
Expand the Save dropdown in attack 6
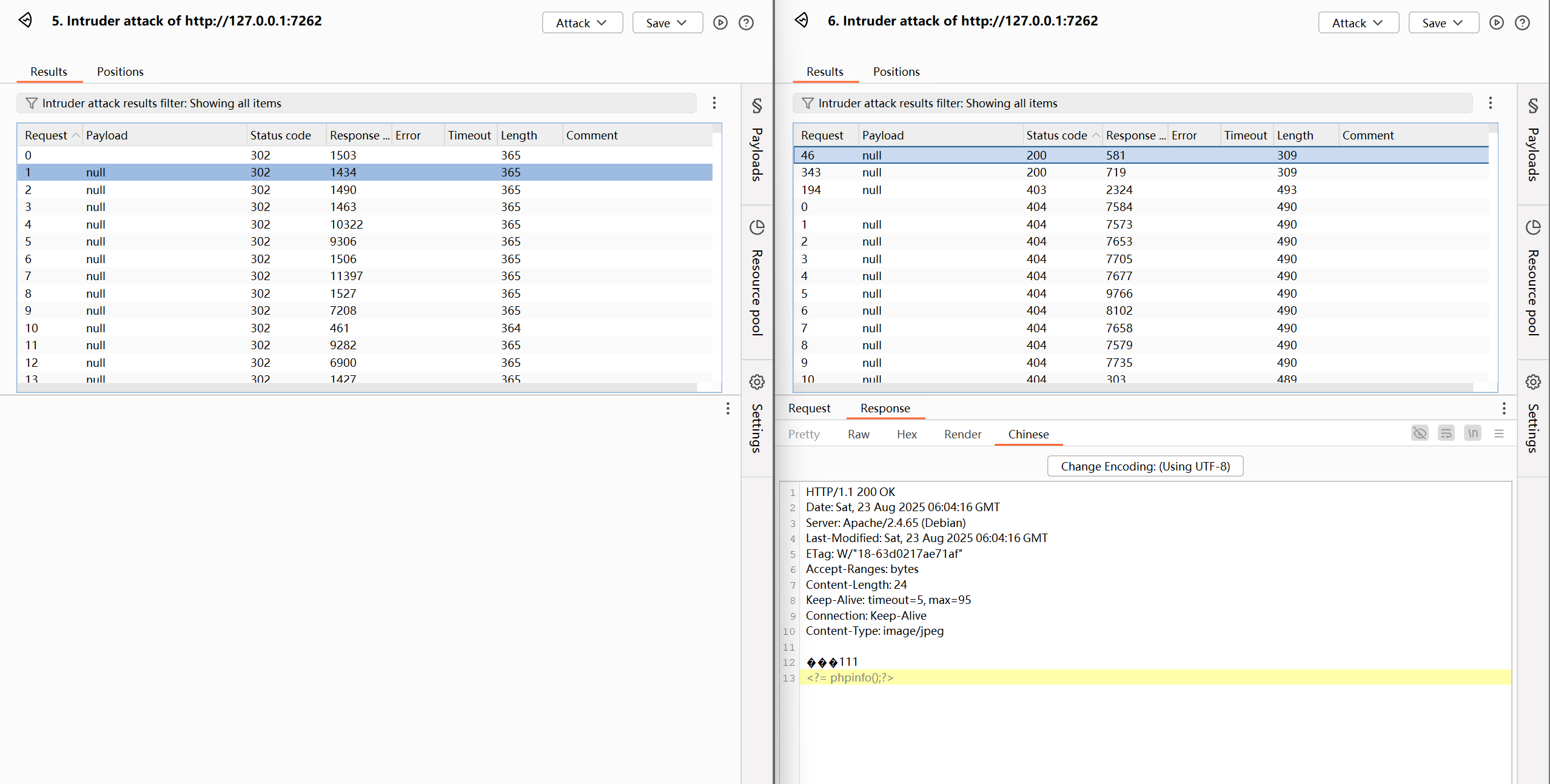(1443, 23)
